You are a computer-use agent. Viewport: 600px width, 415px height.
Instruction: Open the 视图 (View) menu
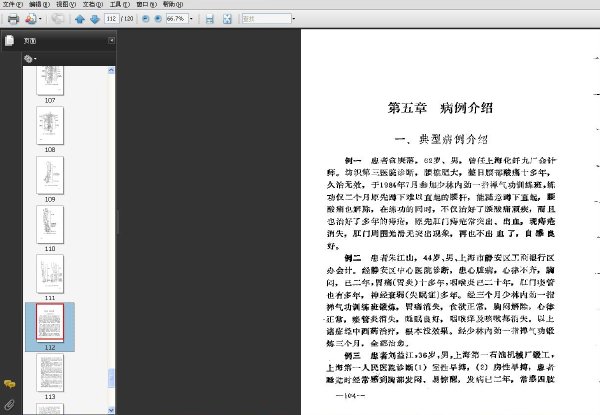click(x=66, y=4)
